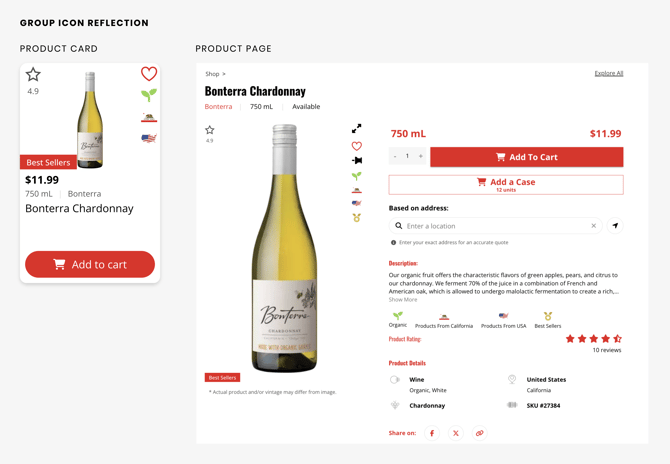This screenshot has height=464, width=670.
Task: Clear the location field with the X
Action: tap(594, 226)
